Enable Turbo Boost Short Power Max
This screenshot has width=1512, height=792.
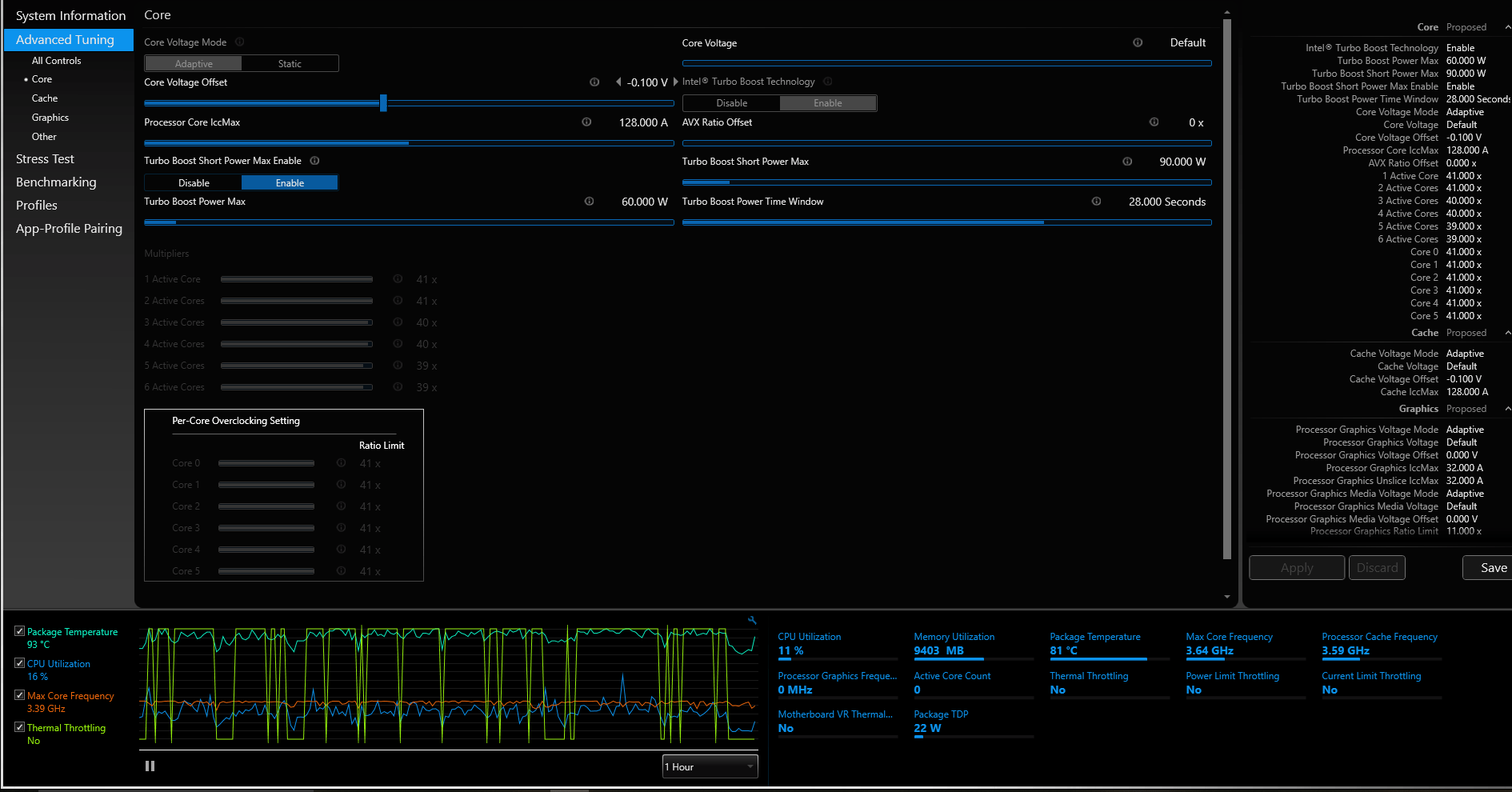pos(290,183)
